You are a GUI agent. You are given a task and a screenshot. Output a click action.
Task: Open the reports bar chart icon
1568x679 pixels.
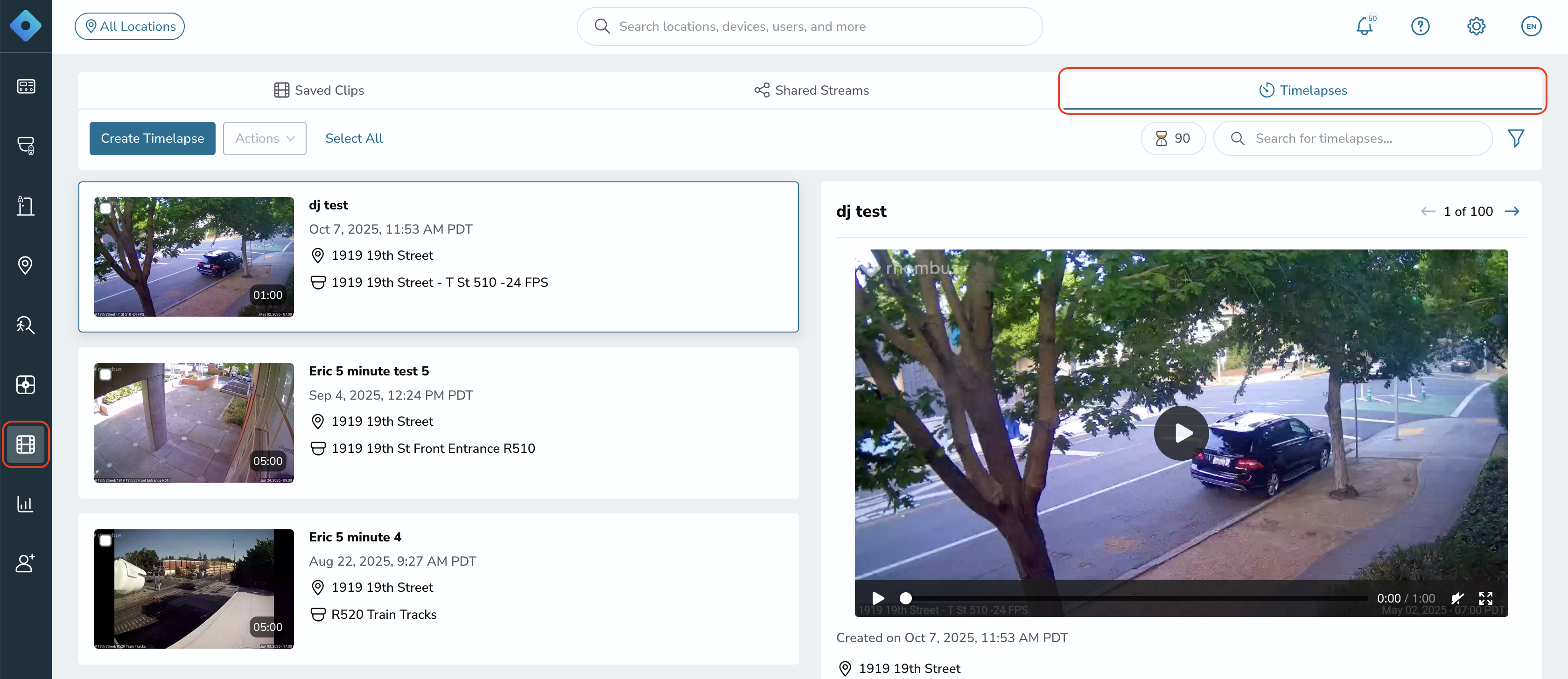click(26, 504)
